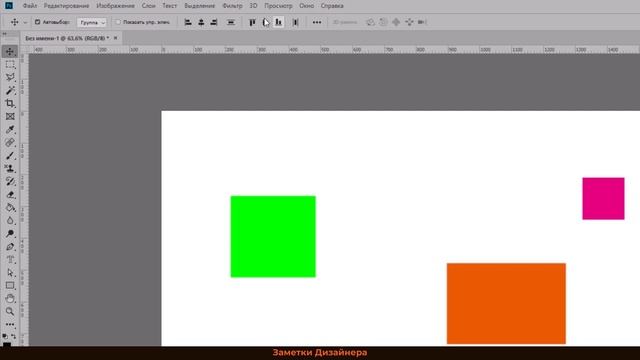Click the Photoshop logo icon
The width and height of the screenshot is (640, 360).
pos(9,5)
